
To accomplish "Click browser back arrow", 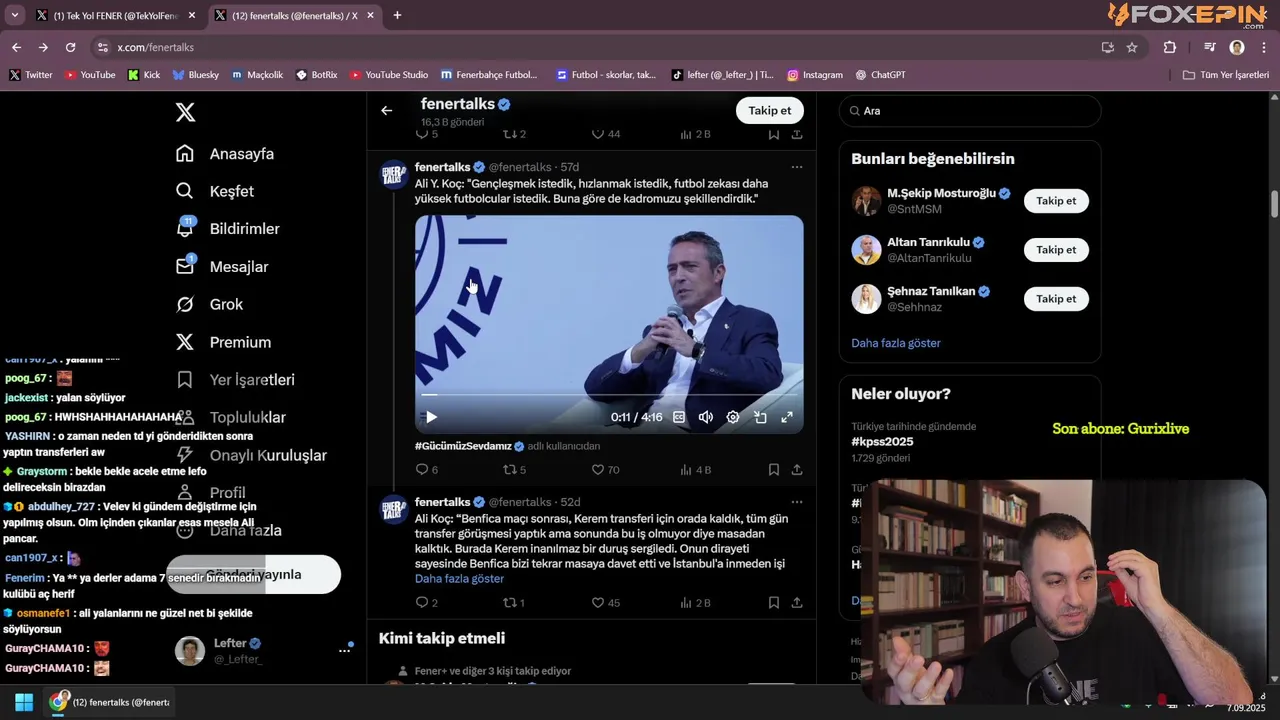I will 16,47.
